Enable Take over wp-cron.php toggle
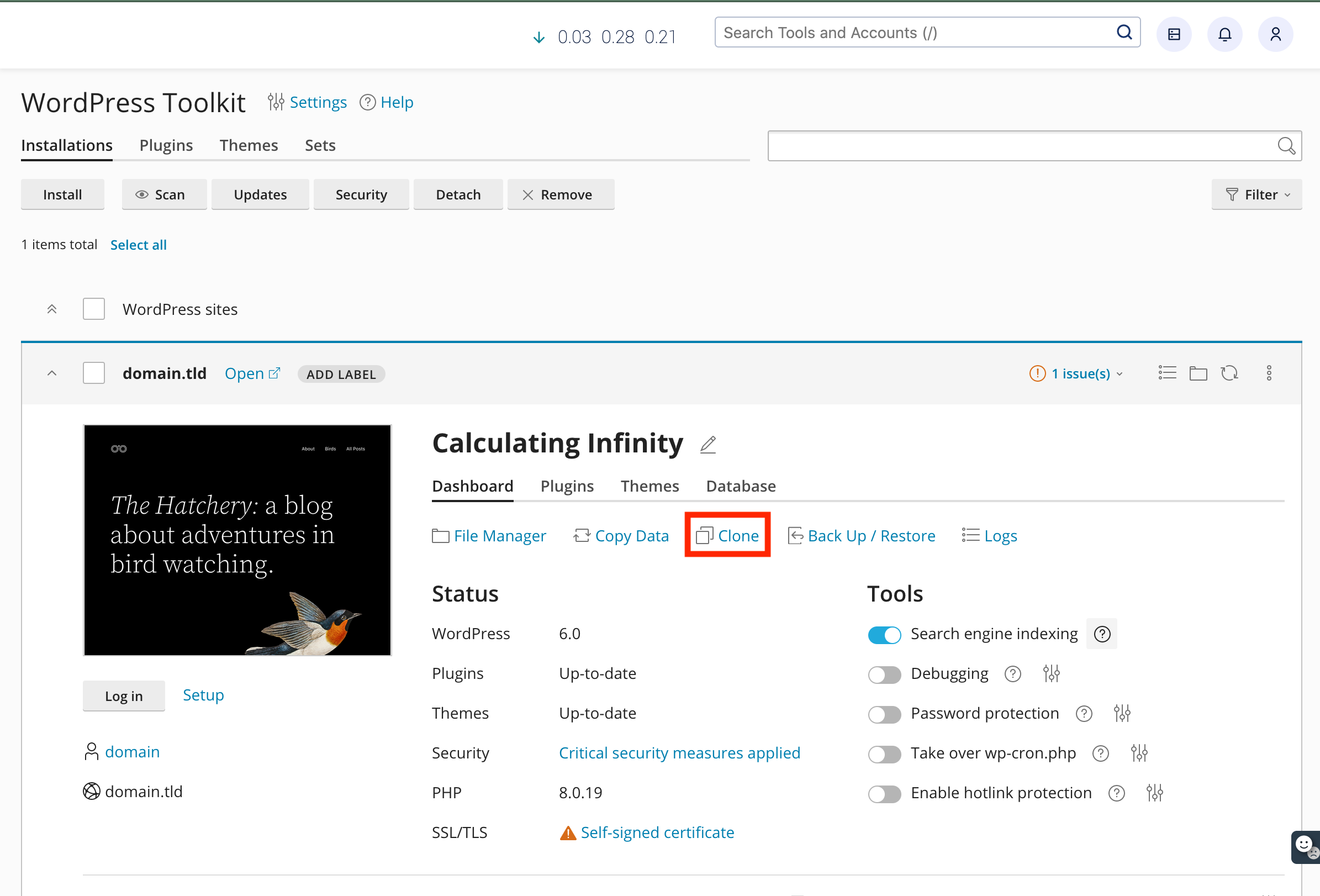1320x896 pixels. tap(884, 755)
